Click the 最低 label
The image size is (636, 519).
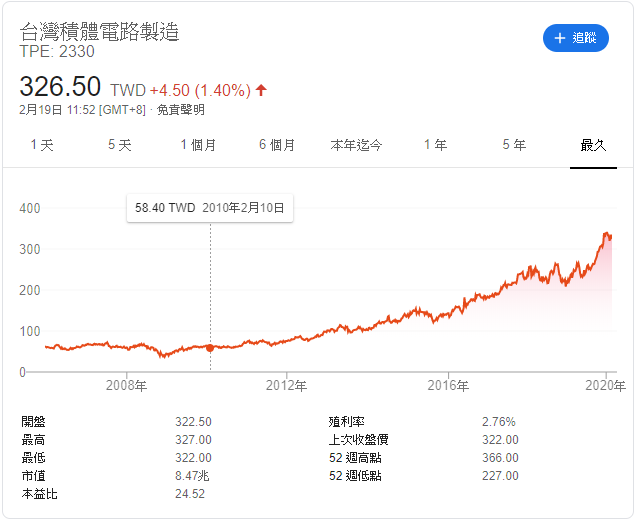click(x=33, y=458)
